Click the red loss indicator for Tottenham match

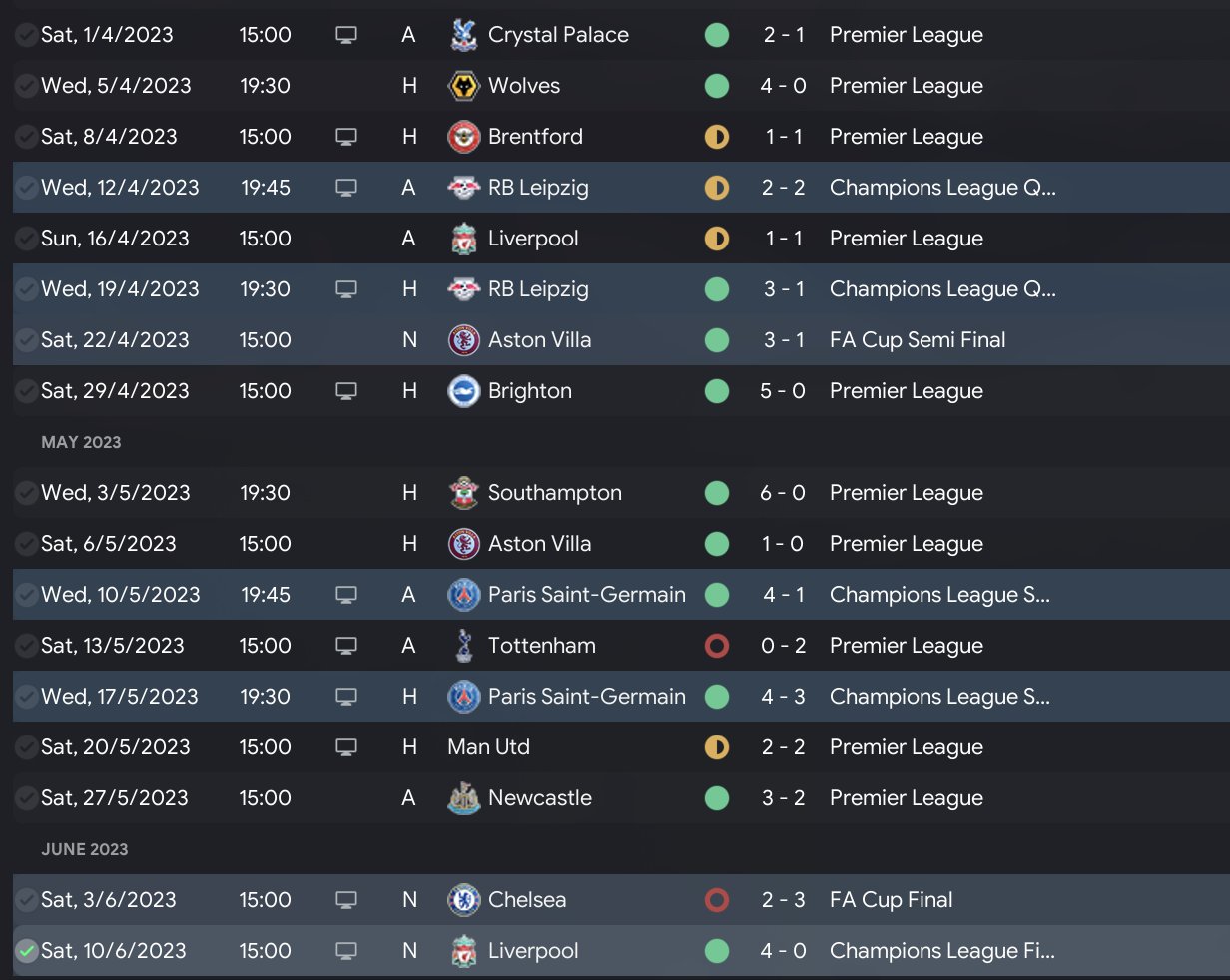(716, 646)
